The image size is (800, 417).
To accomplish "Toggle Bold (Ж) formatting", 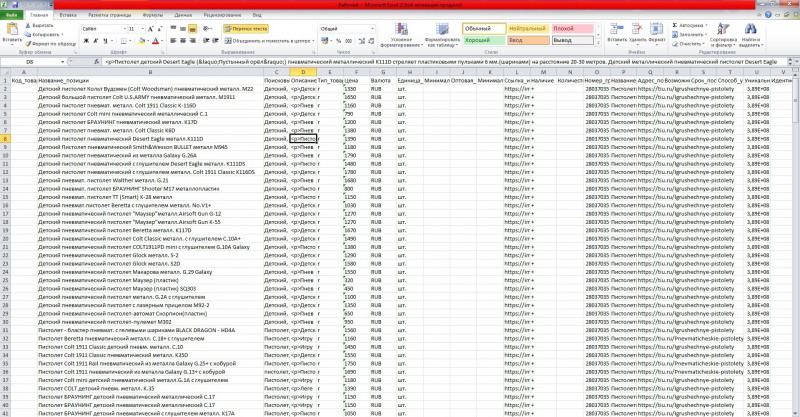I will pyautogui.click(x=86, y=41).
